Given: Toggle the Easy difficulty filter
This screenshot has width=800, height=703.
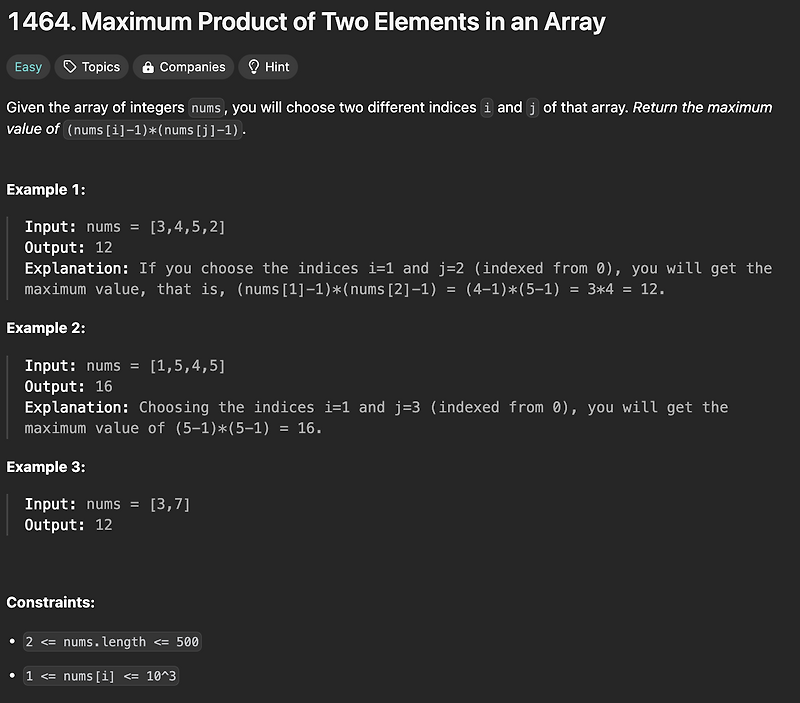Looking at the screenshot, I should pyautogui.click(x=27, y=67).
